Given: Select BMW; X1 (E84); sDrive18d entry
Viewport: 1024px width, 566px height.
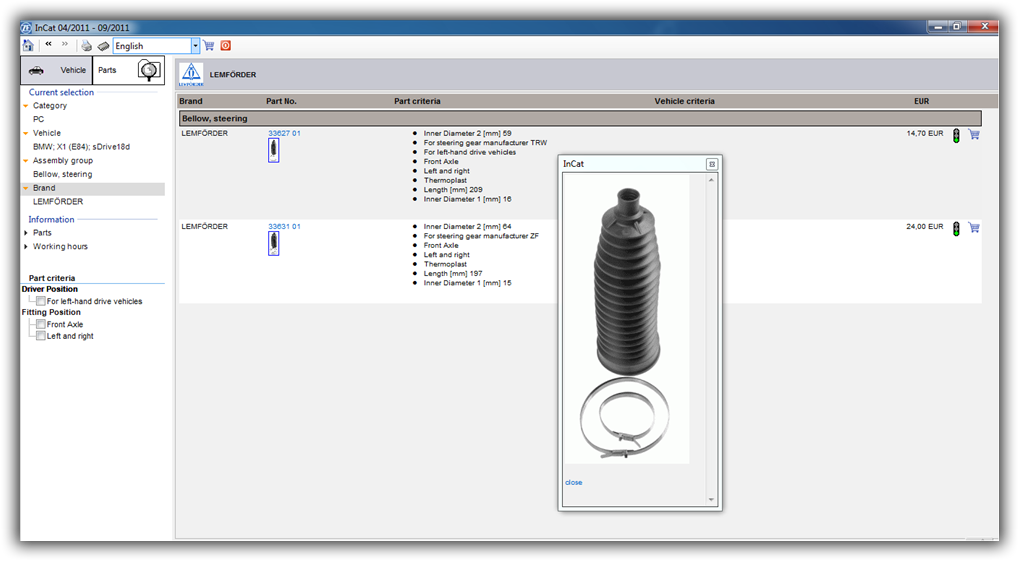Looking at the screenshot, I should 82,147.
